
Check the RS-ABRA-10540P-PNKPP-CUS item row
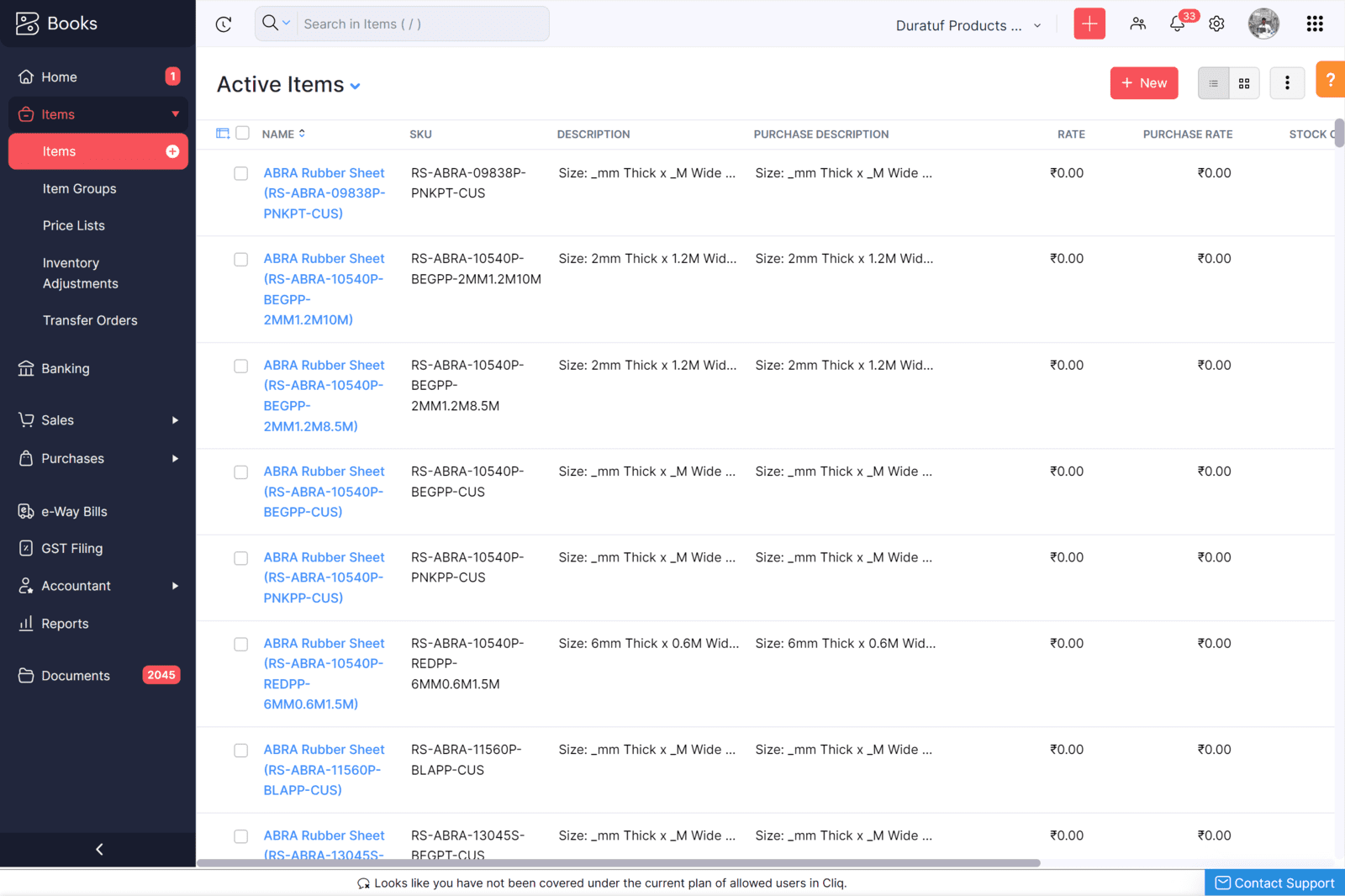point(241,558)
